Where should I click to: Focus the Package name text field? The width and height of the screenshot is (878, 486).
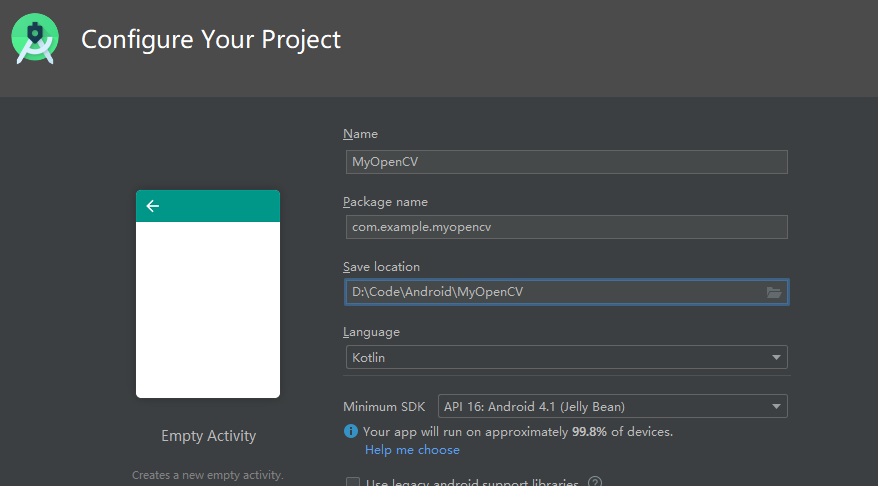[566, 227]
